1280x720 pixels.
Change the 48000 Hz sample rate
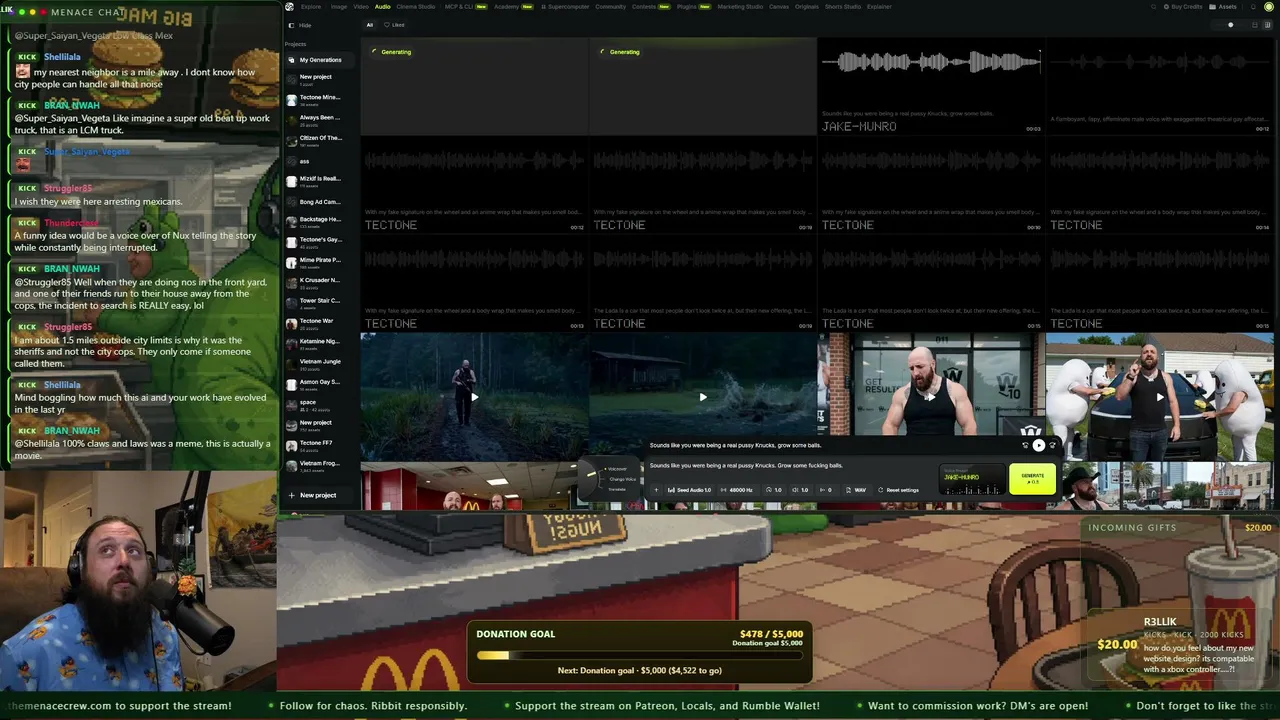tap(737, 490)
